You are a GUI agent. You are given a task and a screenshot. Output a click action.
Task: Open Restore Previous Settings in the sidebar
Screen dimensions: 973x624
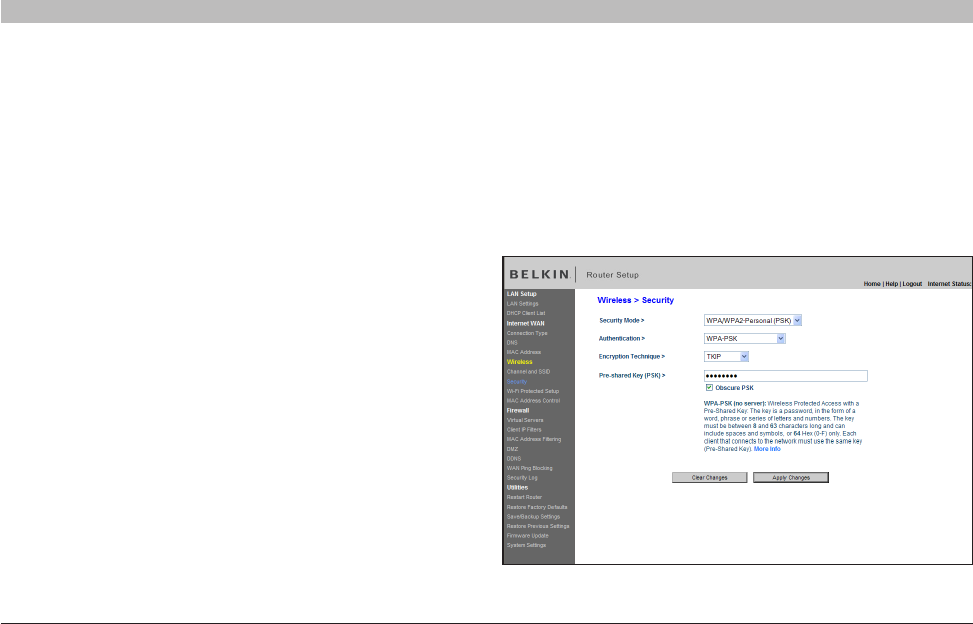click(x=537, y=526)
